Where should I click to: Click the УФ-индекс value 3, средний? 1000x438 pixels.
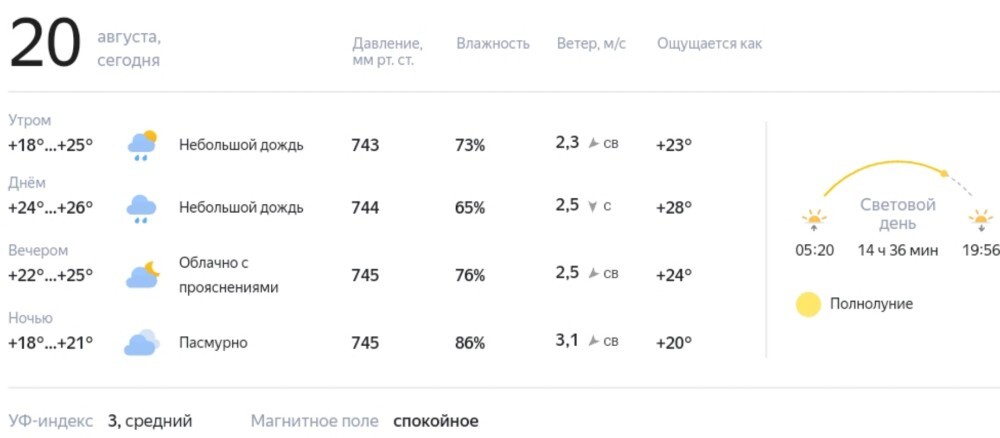pyautogui.click(x=150, y=421)
